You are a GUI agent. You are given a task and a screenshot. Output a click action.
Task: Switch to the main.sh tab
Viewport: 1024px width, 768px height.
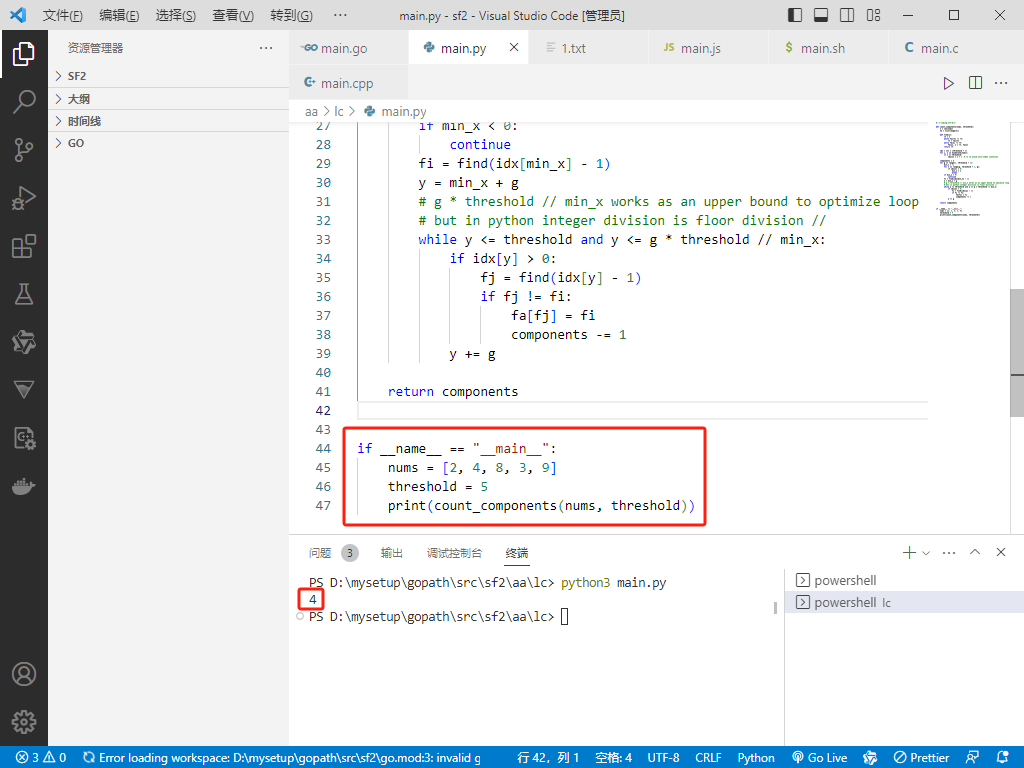[x=829, y=48]
